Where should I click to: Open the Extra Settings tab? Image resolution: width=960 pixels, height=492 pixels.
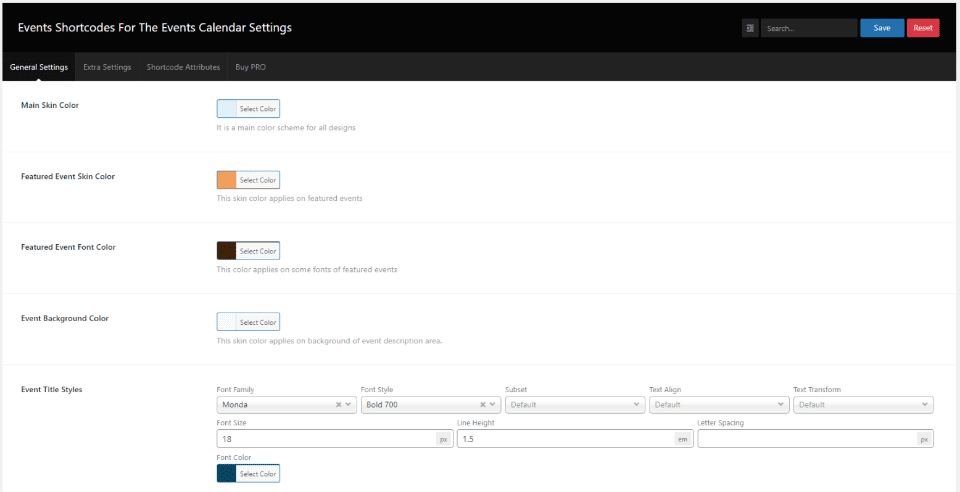(x=107, y=67)
